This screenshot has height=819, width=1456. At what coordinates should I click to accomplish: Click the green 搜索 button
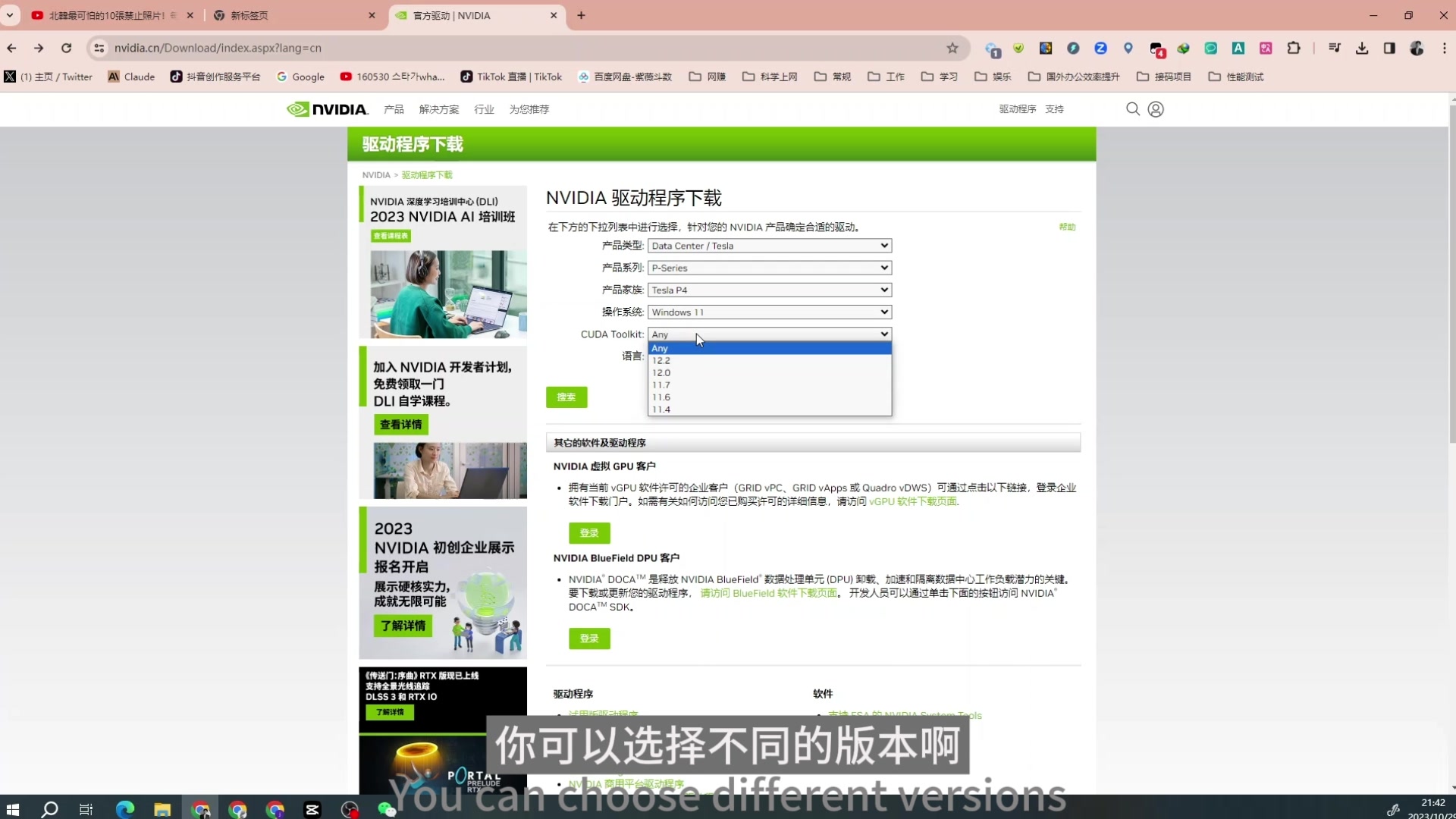click(x=566, y=397)
